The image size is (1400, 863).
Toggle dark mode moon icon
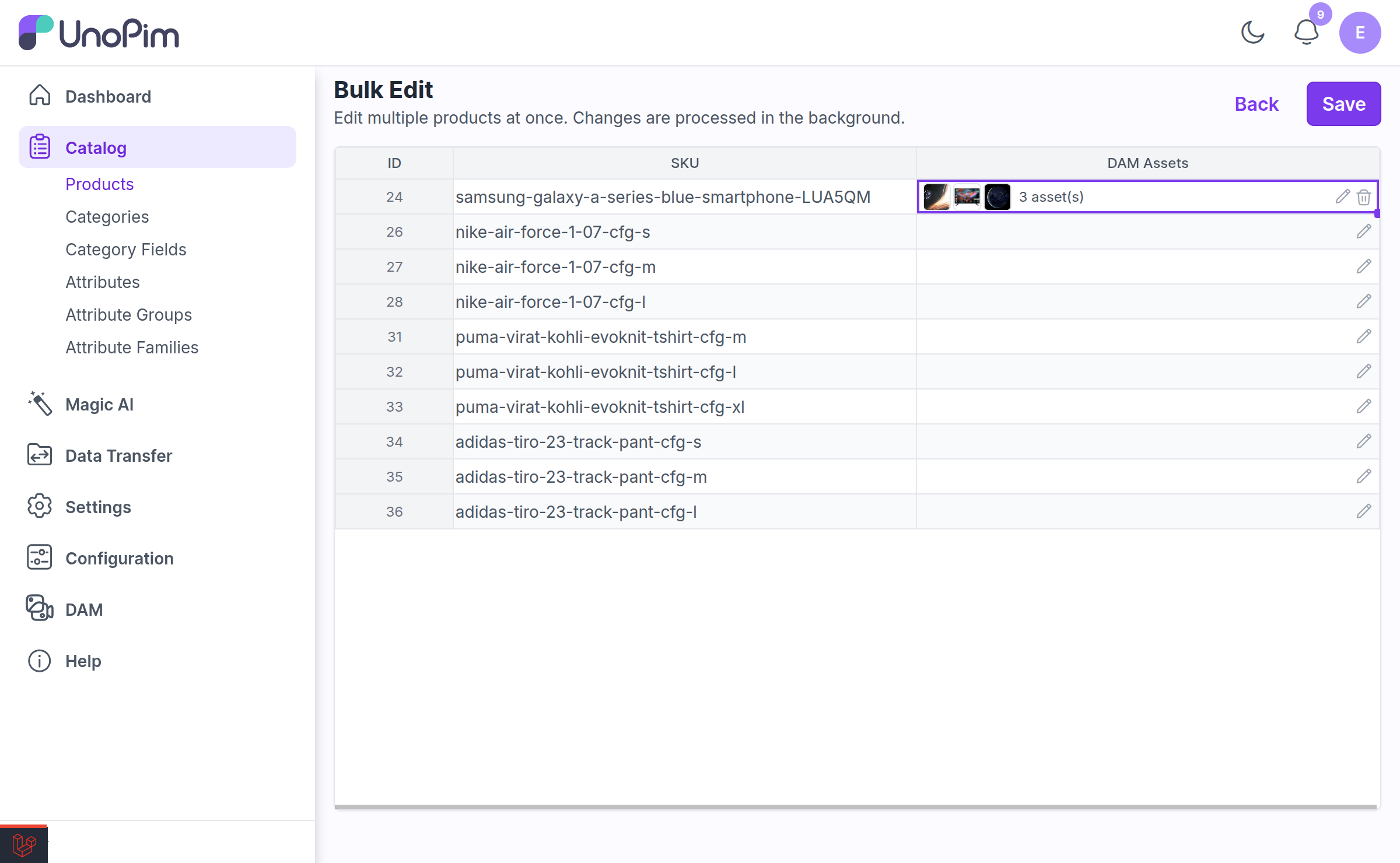click(x=1252, y=33)
